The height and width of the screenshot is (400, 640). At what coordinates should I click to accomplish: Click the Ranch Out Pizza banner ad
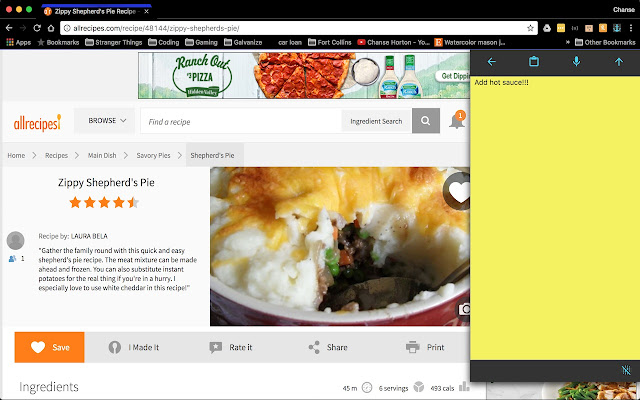point(304,75)
